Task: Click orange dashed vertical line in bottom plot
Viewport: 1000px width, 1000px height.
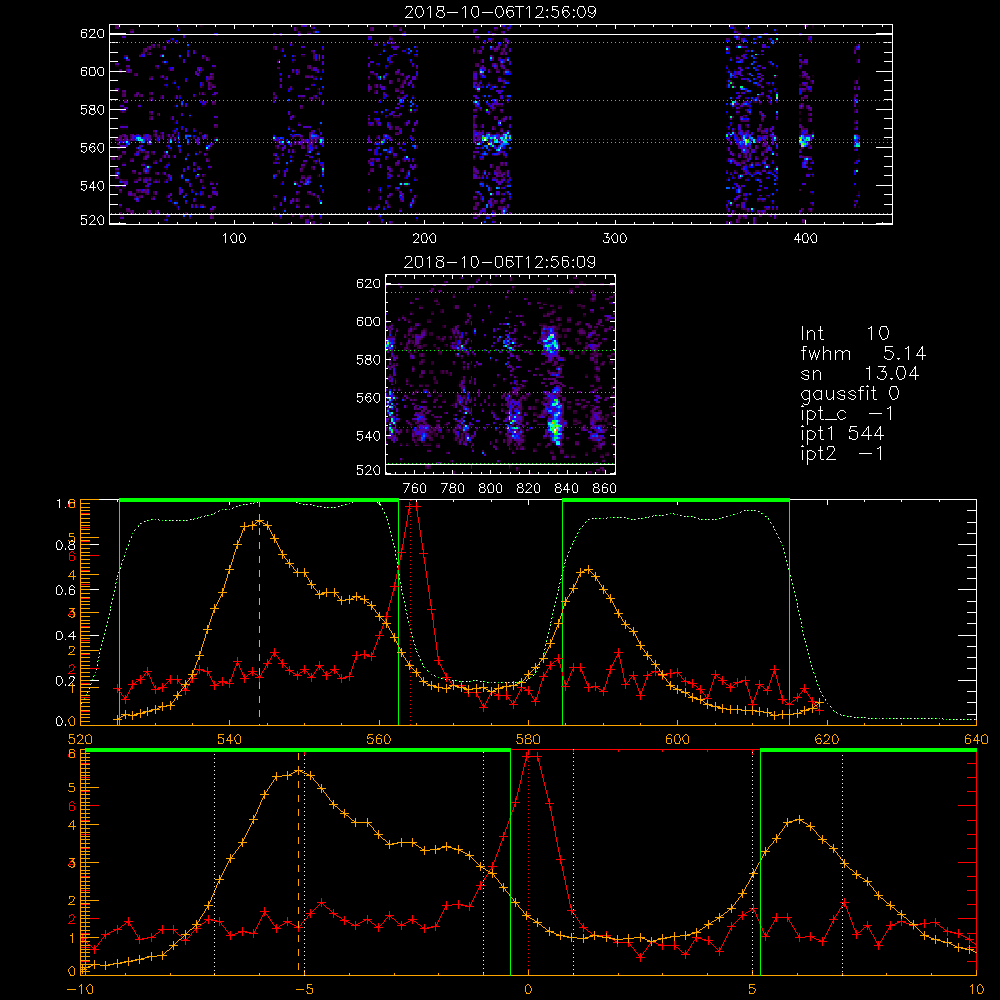Action: pos(298,862)
